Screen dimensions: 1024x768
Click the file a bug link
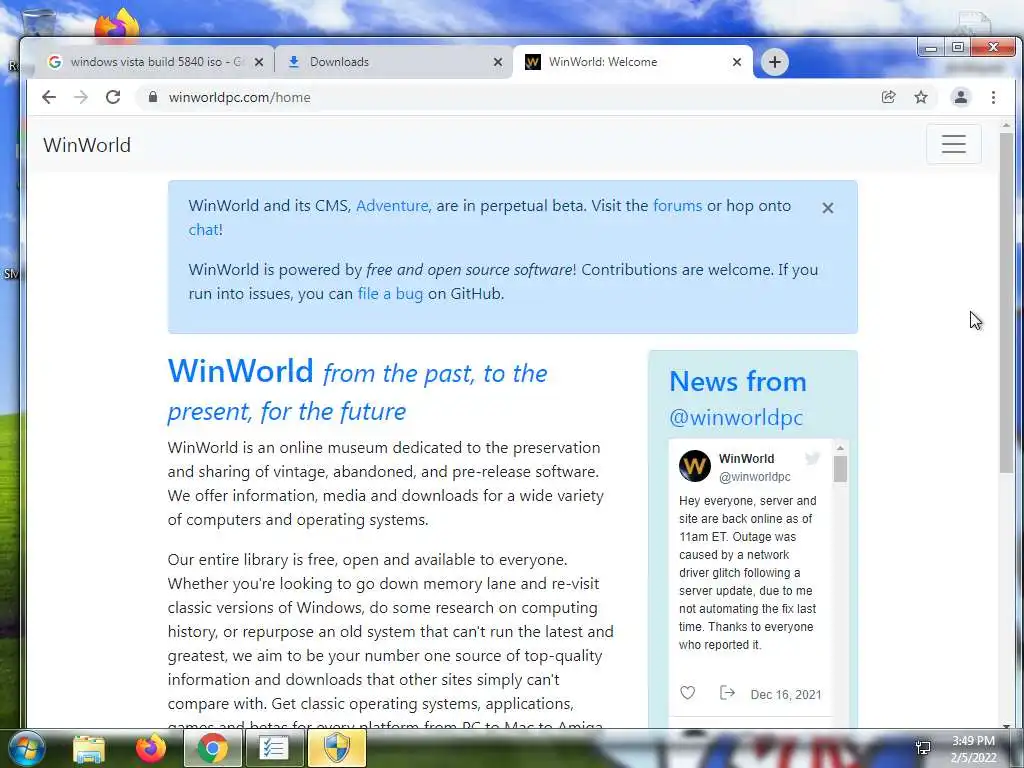[x=390, y=294]
